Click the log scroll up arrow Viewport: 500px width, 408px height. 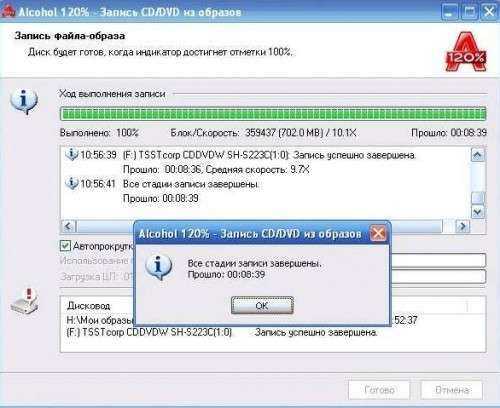click(478, 155)
